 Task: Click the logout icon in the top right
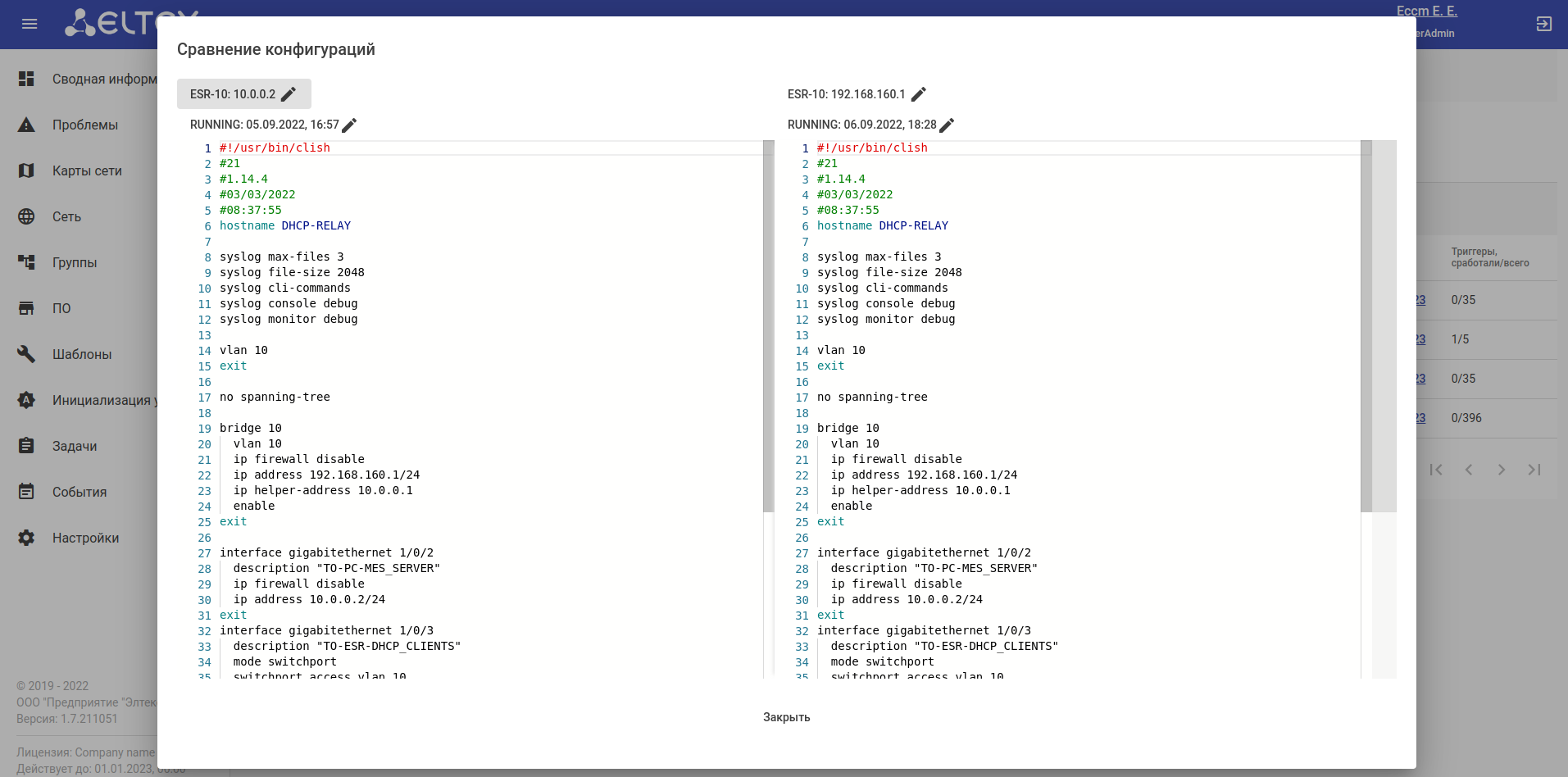(x=1544, y=24)
